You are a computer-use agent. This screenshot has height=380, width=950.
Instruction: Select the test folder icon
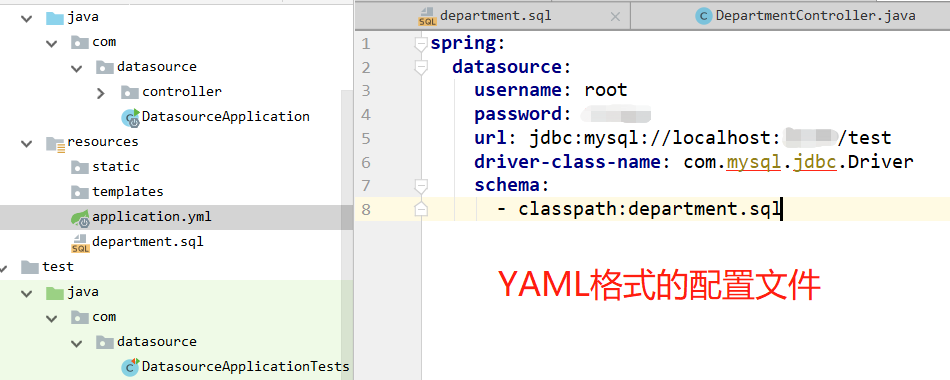30,267
